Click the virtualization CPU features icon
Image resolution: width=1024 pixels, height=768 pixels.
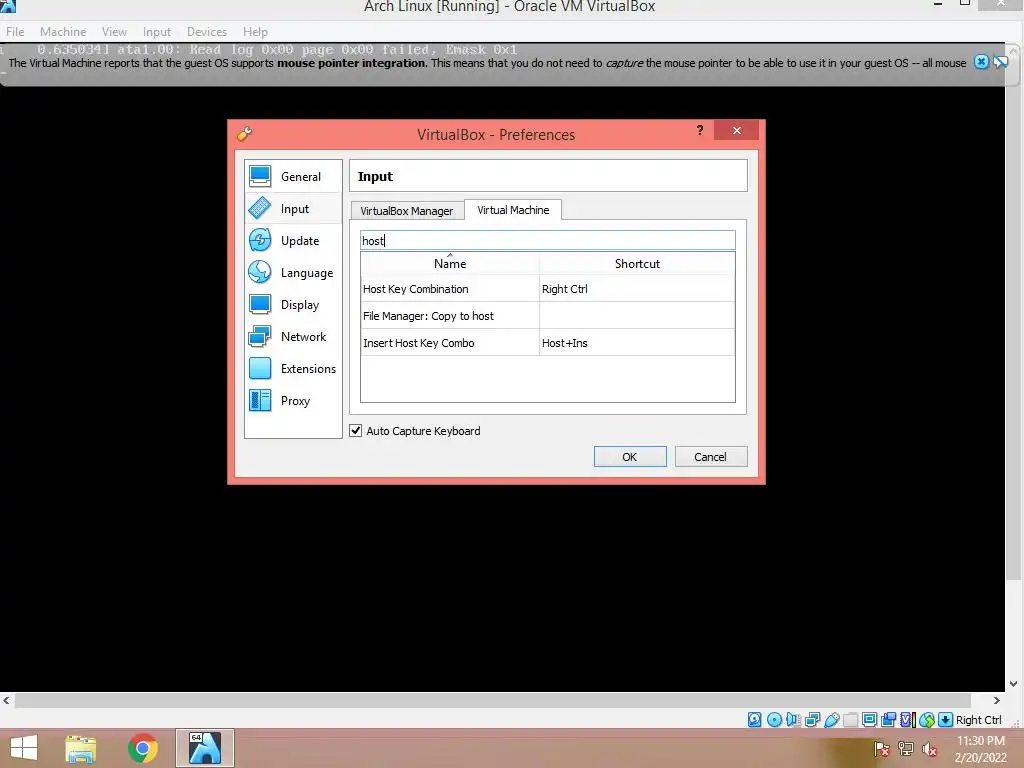[907, 720]
